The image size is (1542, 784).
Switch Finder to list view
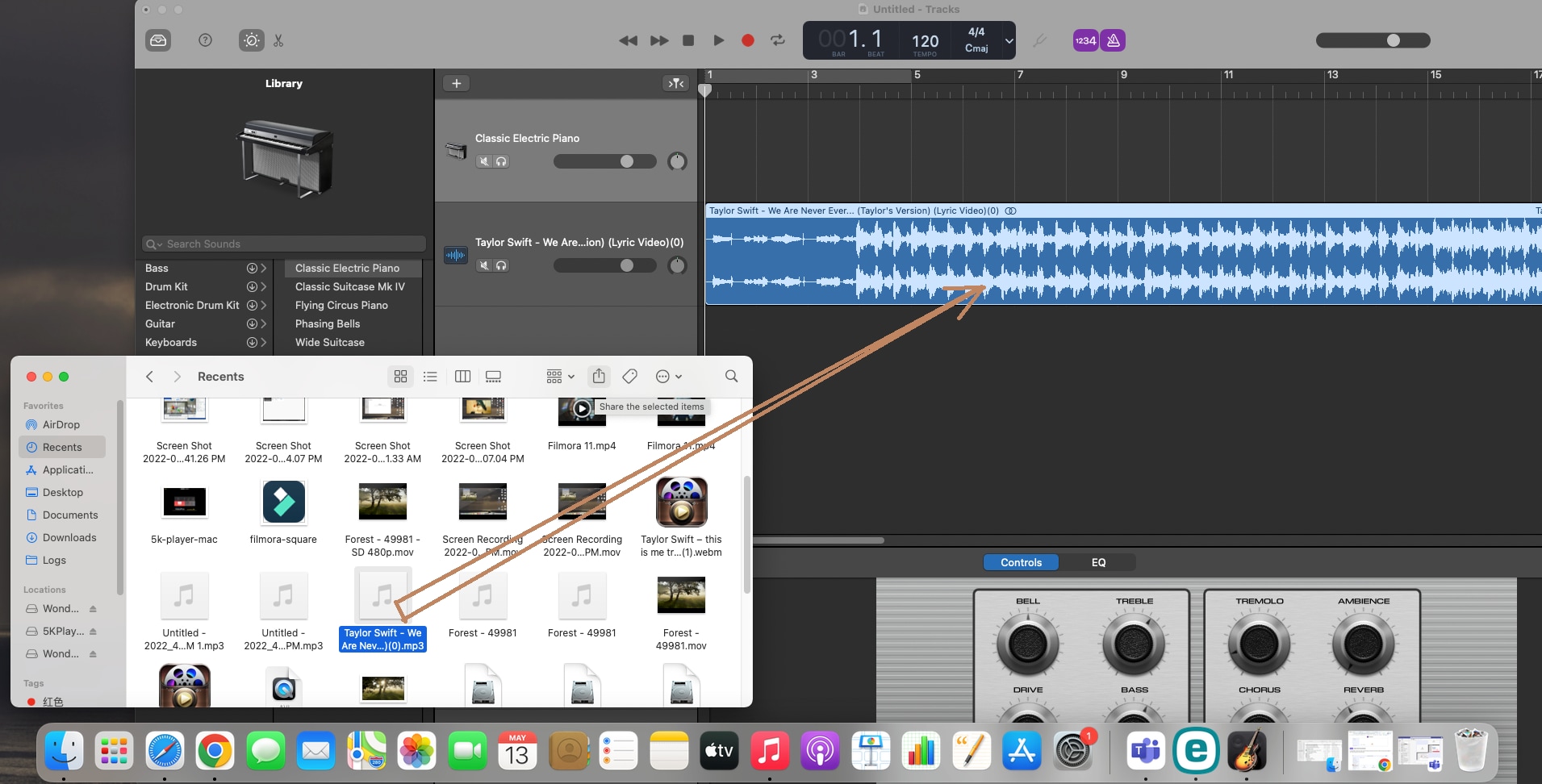430,377
